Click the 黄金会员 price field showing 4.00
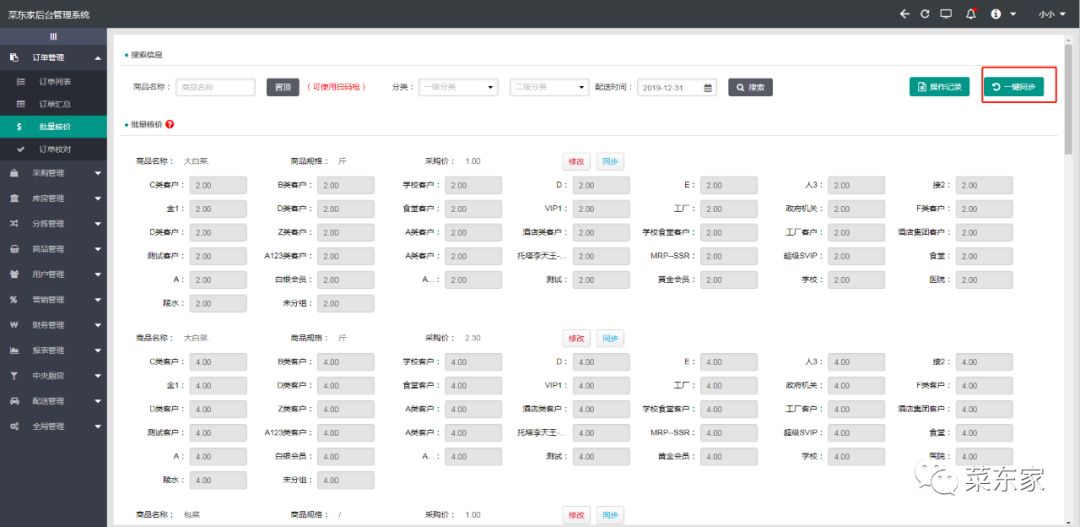Viewport: 1080px width, 527px height. (x=729, y=456)
